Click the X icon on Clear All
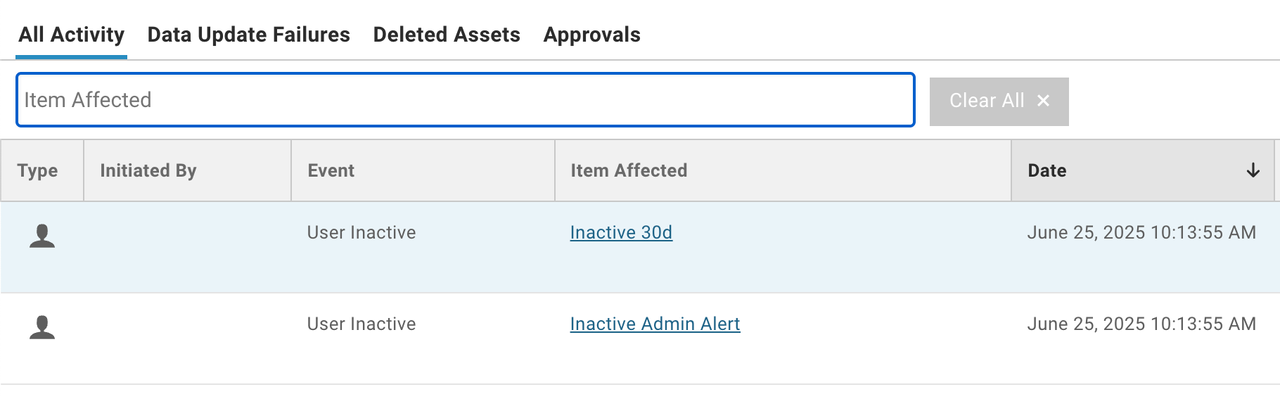This screenshot has height=397, width=1280. pos(1043,101)
